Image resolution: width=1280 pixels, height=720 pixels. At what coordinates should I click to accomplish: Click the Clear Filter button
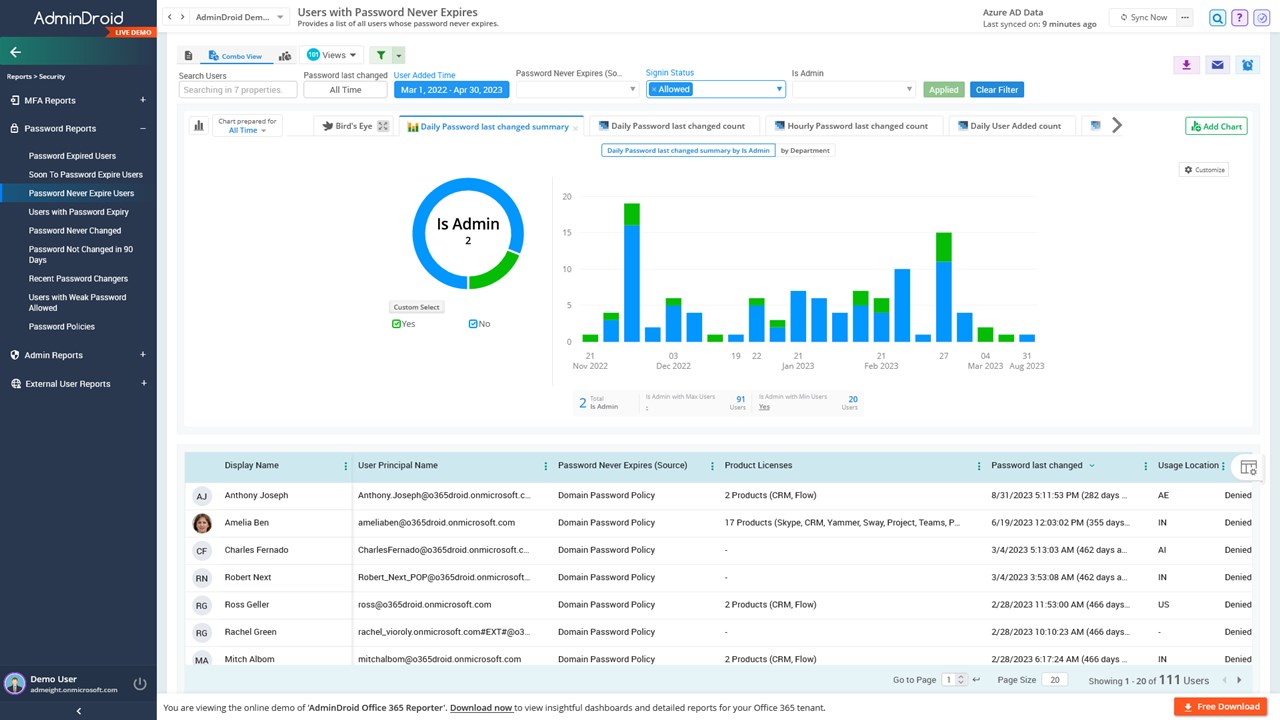[997, 90]
